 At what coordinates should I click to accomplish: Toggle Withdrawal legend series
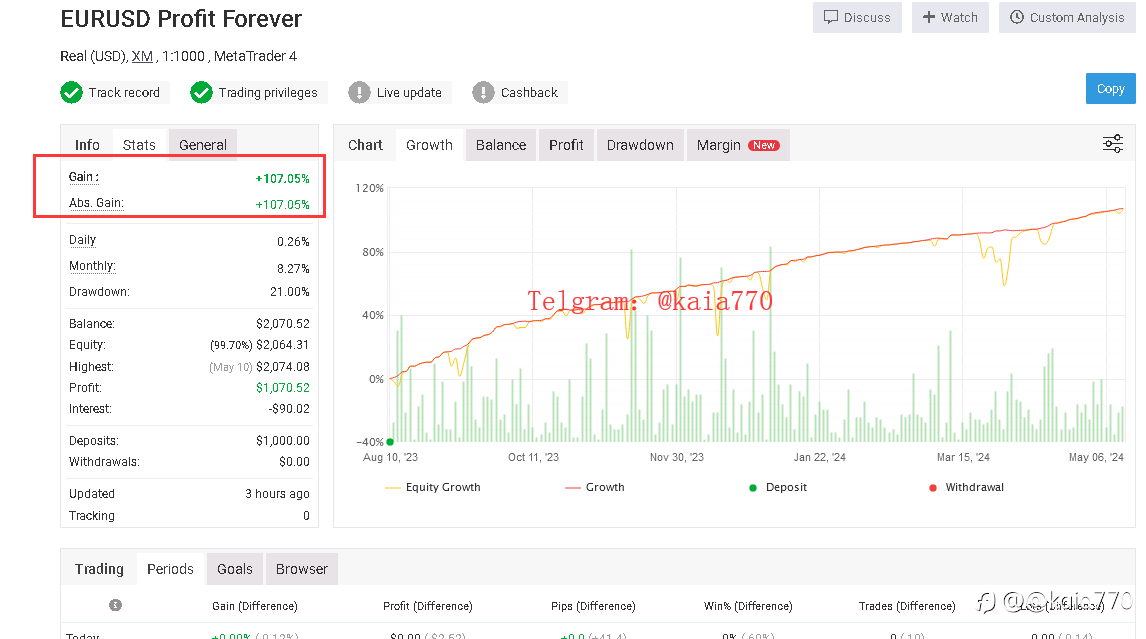pos(966,487)
